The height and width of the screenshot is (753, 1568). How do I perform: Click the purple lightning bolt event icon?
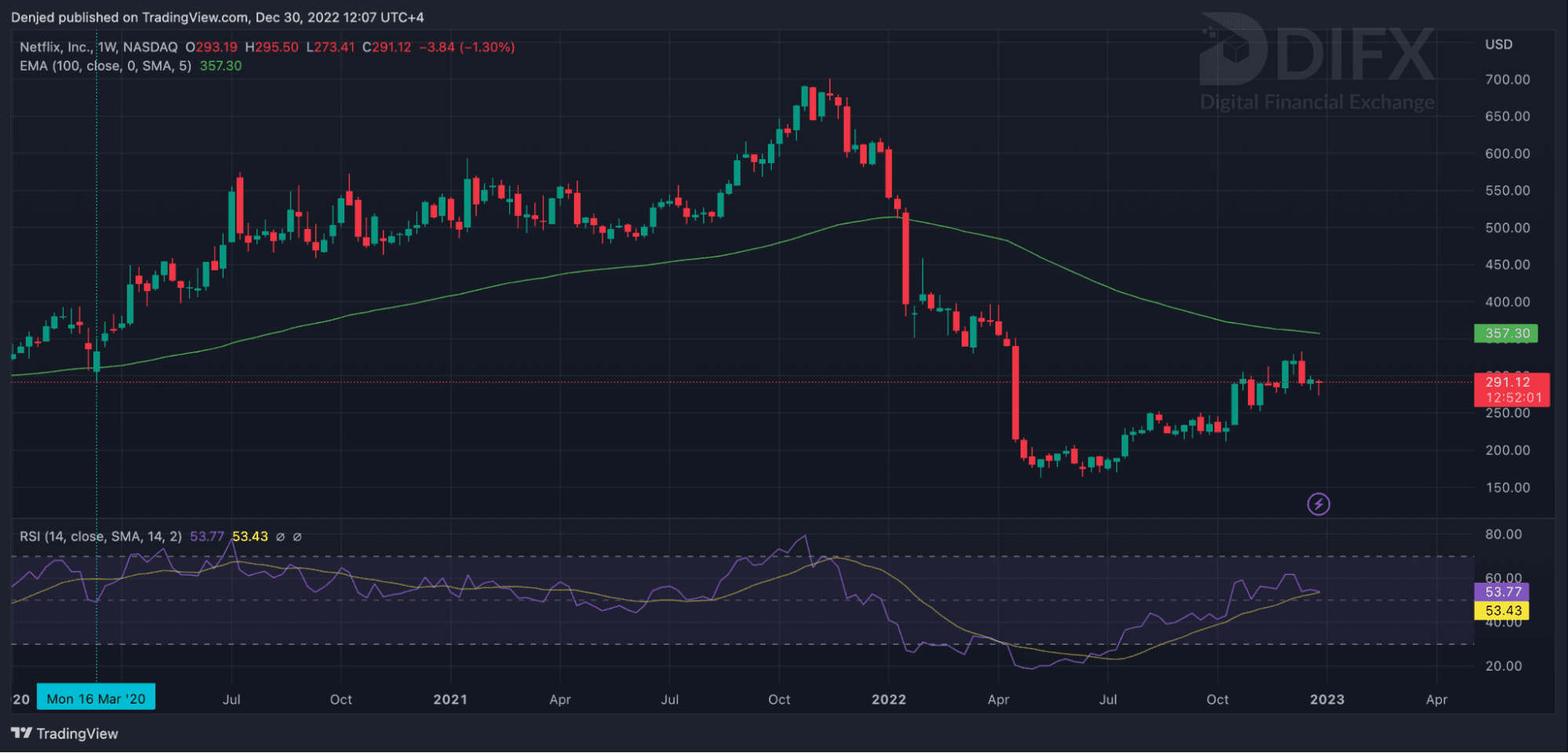(x=1319, y=504)
